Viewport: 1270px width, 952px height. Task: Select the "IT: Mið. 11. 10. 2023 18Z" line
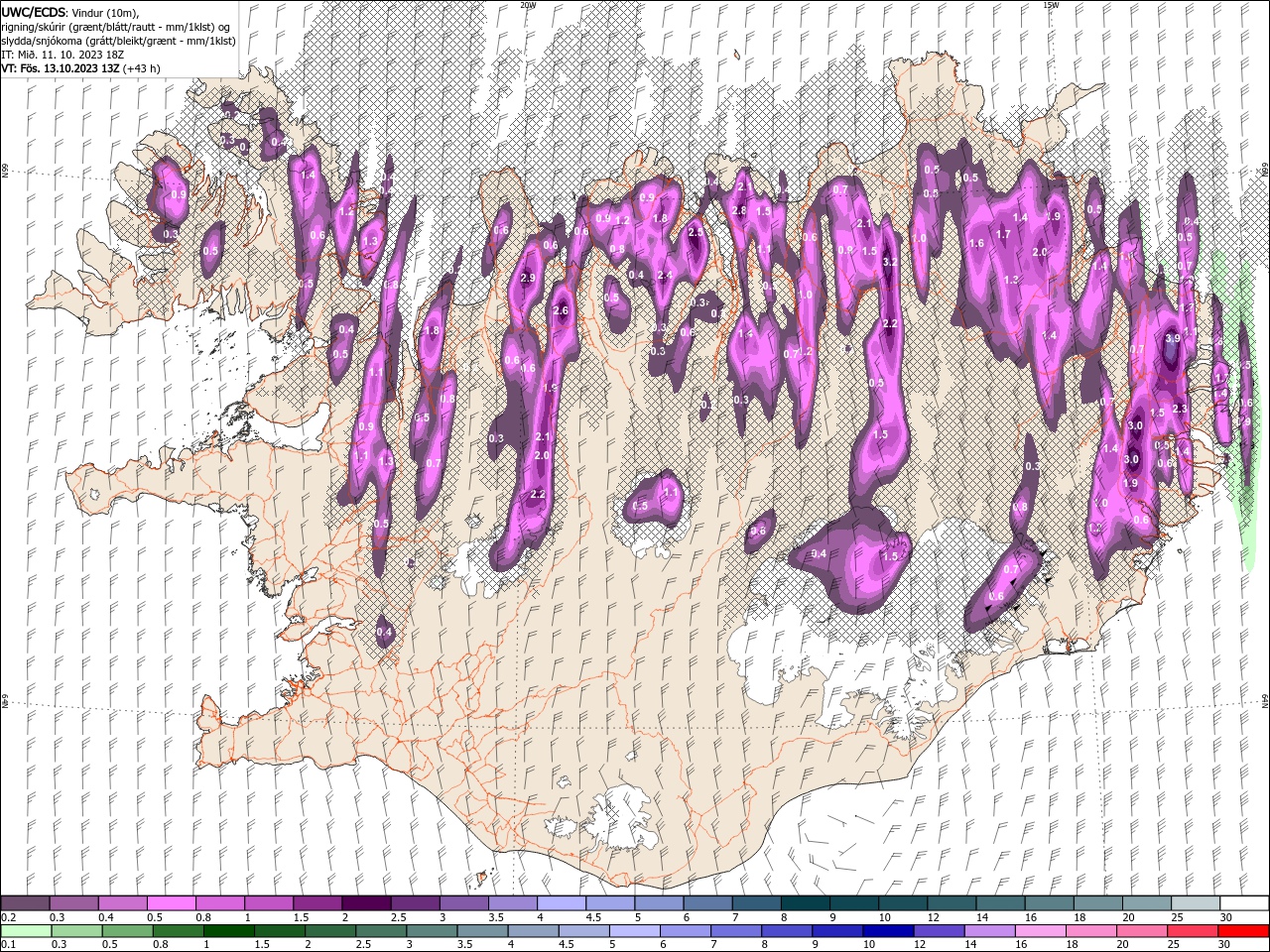(x=63, y=55)
